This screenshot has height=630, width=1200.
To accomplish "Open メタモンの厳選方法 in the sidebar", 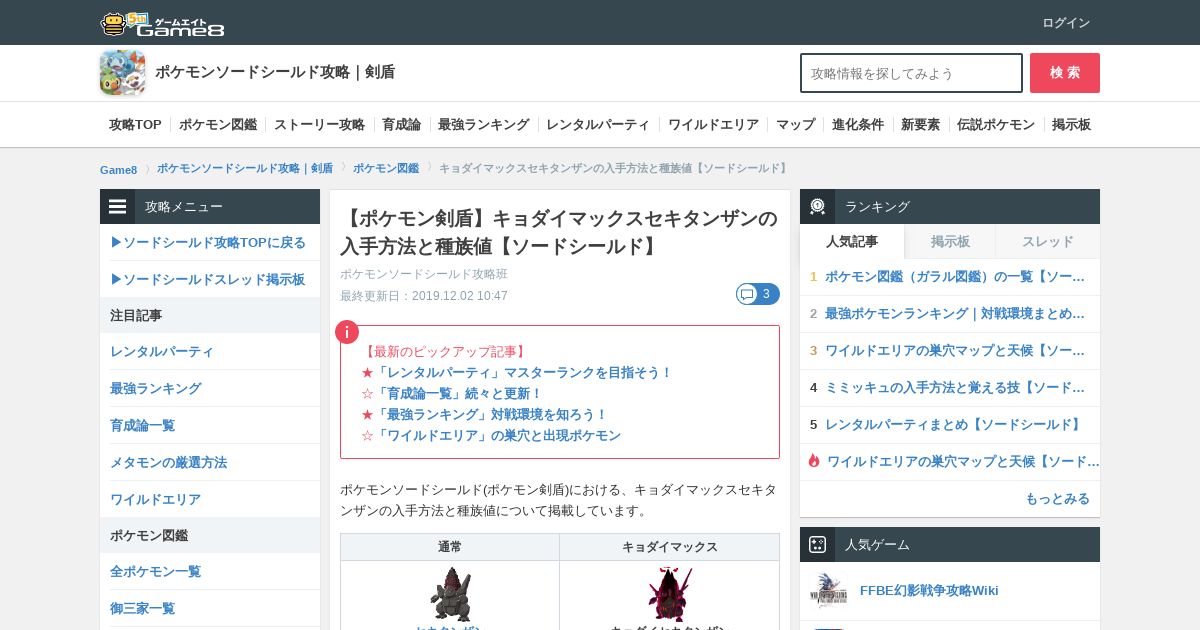I will [x=169, y=463].
